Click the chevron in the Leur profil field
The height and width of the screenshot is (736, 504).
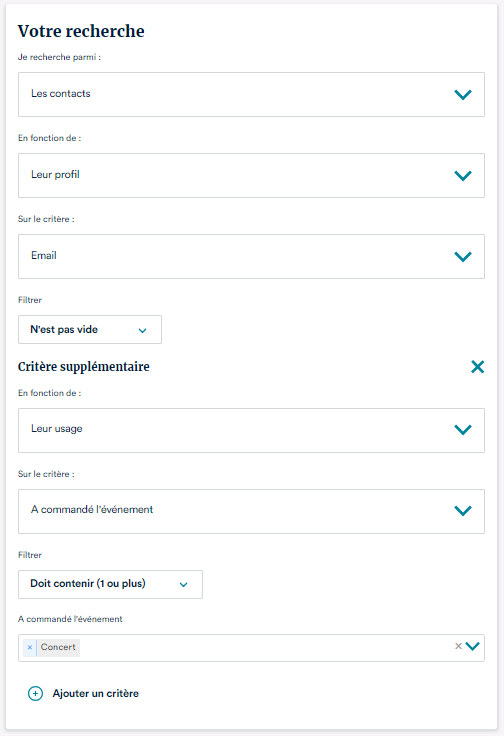[x=463, y=176]
